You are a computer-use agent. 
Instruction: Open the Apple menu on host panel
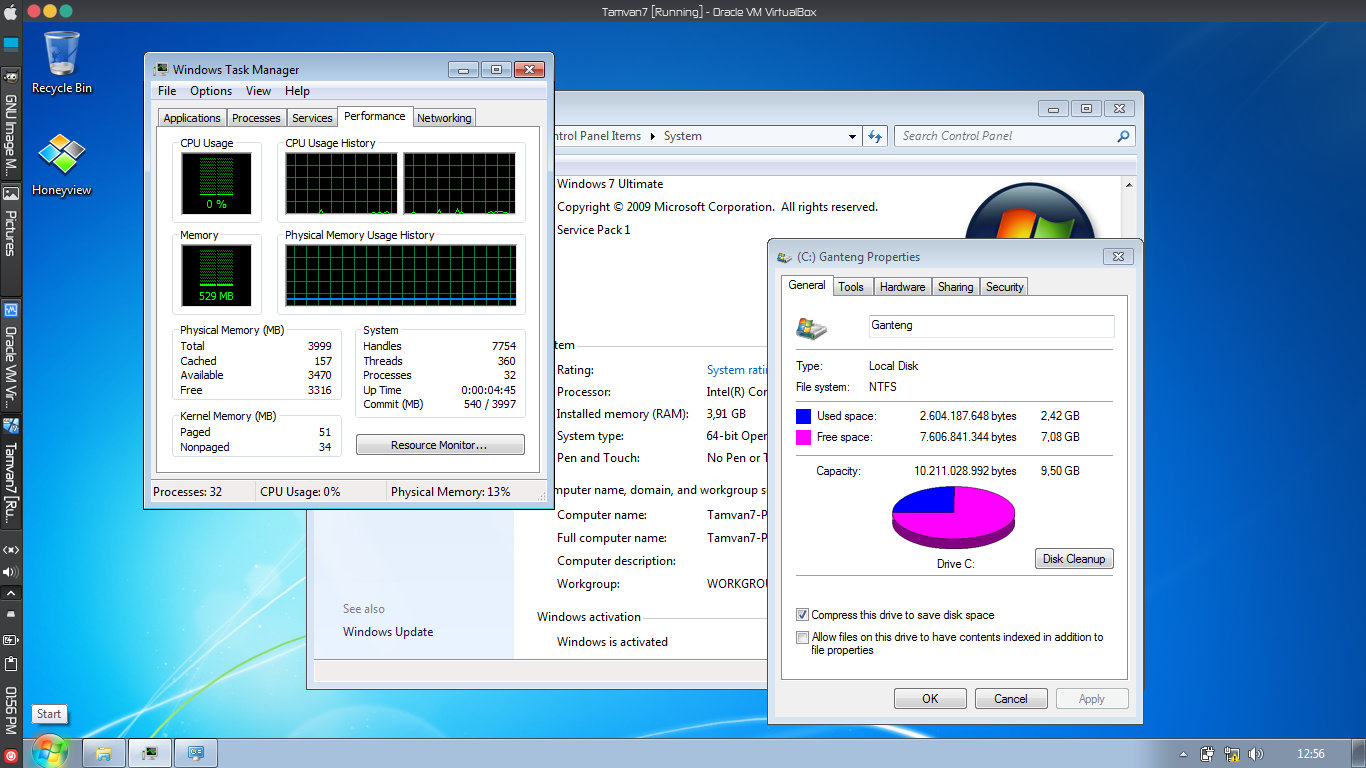[x=11, y=14]
